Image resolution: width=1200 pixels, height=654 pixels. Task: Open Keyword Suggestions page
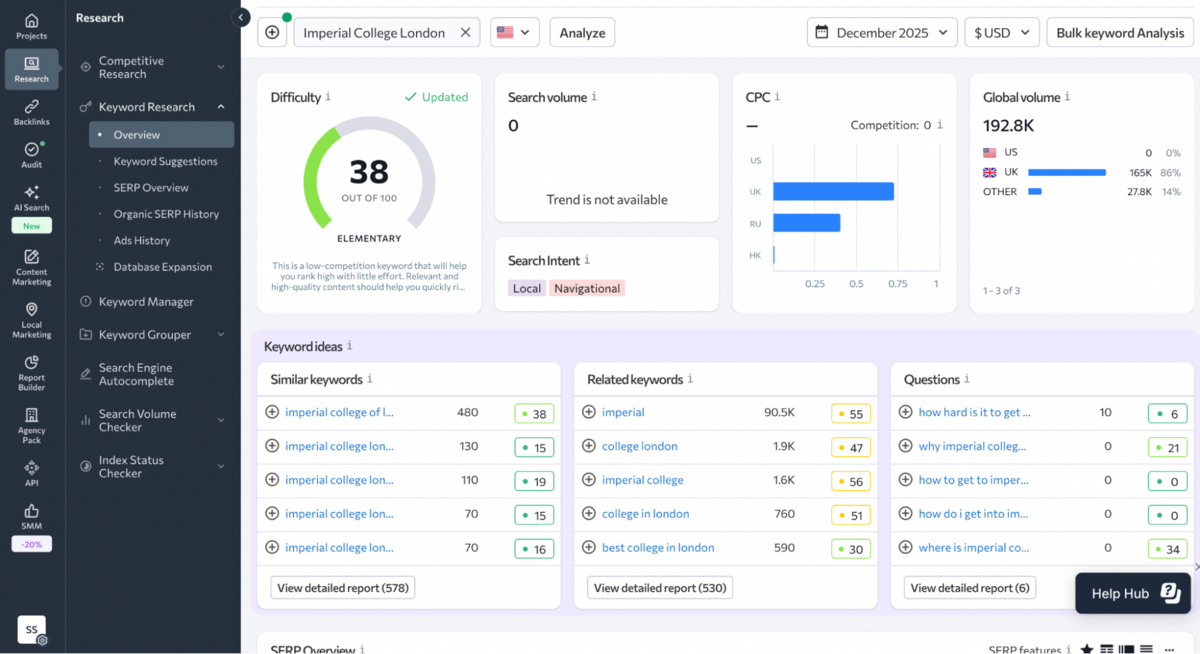point(165,161)
